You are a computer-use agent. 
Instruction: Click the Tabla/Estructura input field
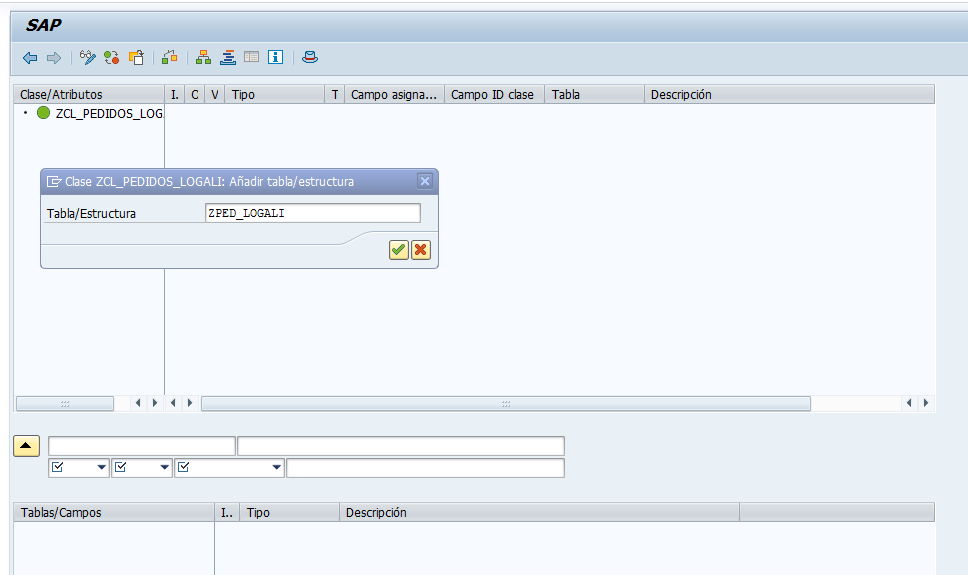coord(312,213)
